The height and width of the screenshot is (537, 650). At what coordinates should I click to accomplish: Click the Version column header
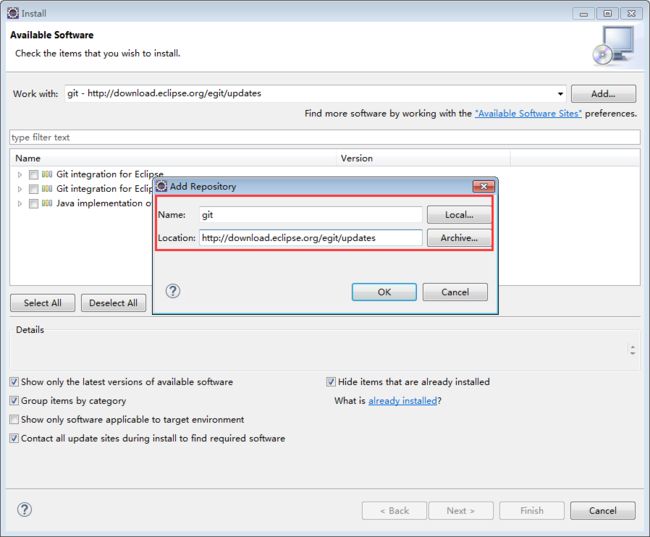coord(423,158)
